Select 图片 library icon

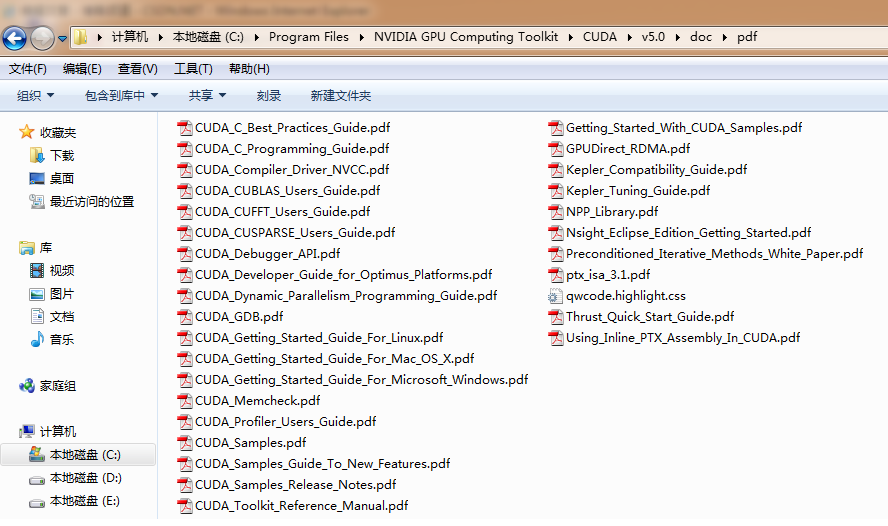[37, 294]
